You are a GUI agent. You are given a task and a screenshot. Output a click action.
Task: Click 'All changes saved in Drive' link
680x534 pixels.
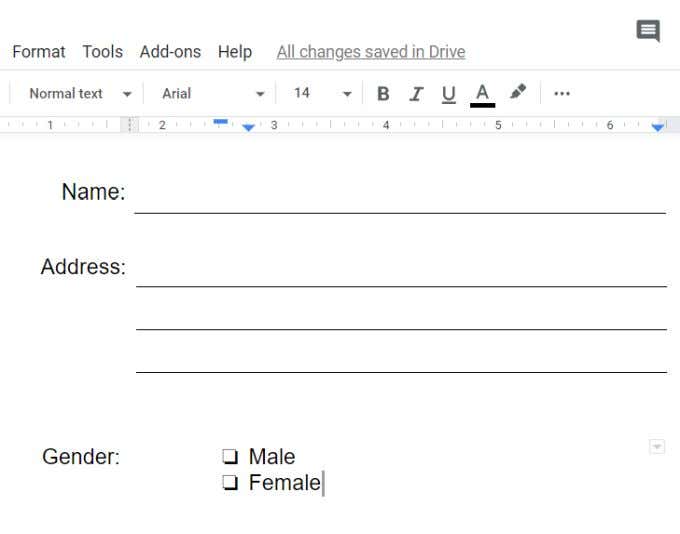coord(370,51)
